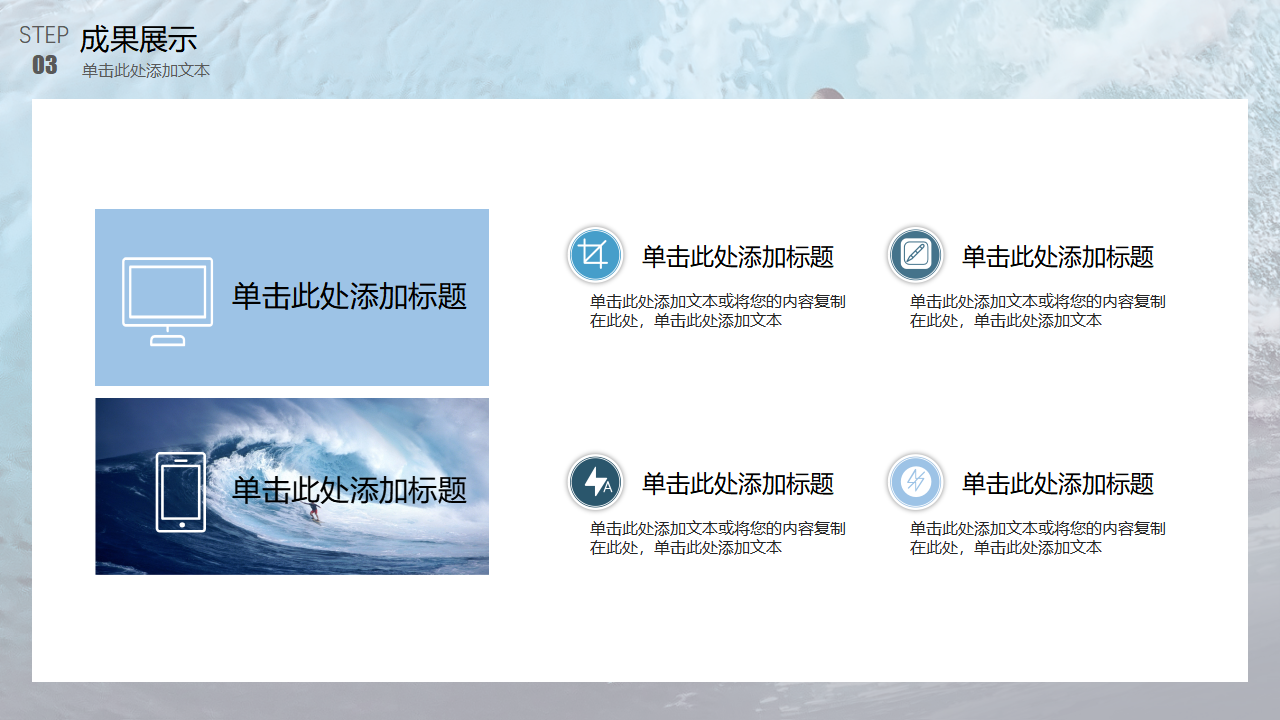Select the crop icon circle
This screenshot has height=720, width=1280.
click(595, 254)
